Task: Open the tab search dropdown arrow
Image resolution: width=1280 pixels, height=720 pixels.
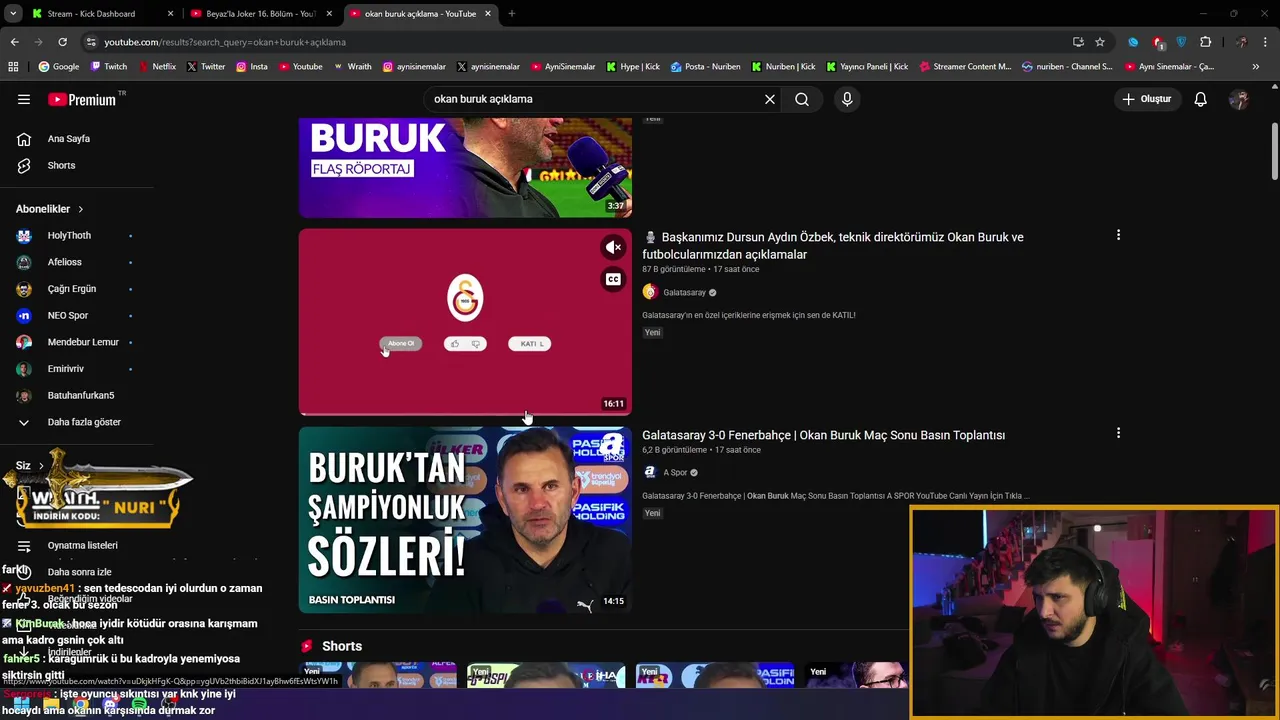Action: pos(13,14)
